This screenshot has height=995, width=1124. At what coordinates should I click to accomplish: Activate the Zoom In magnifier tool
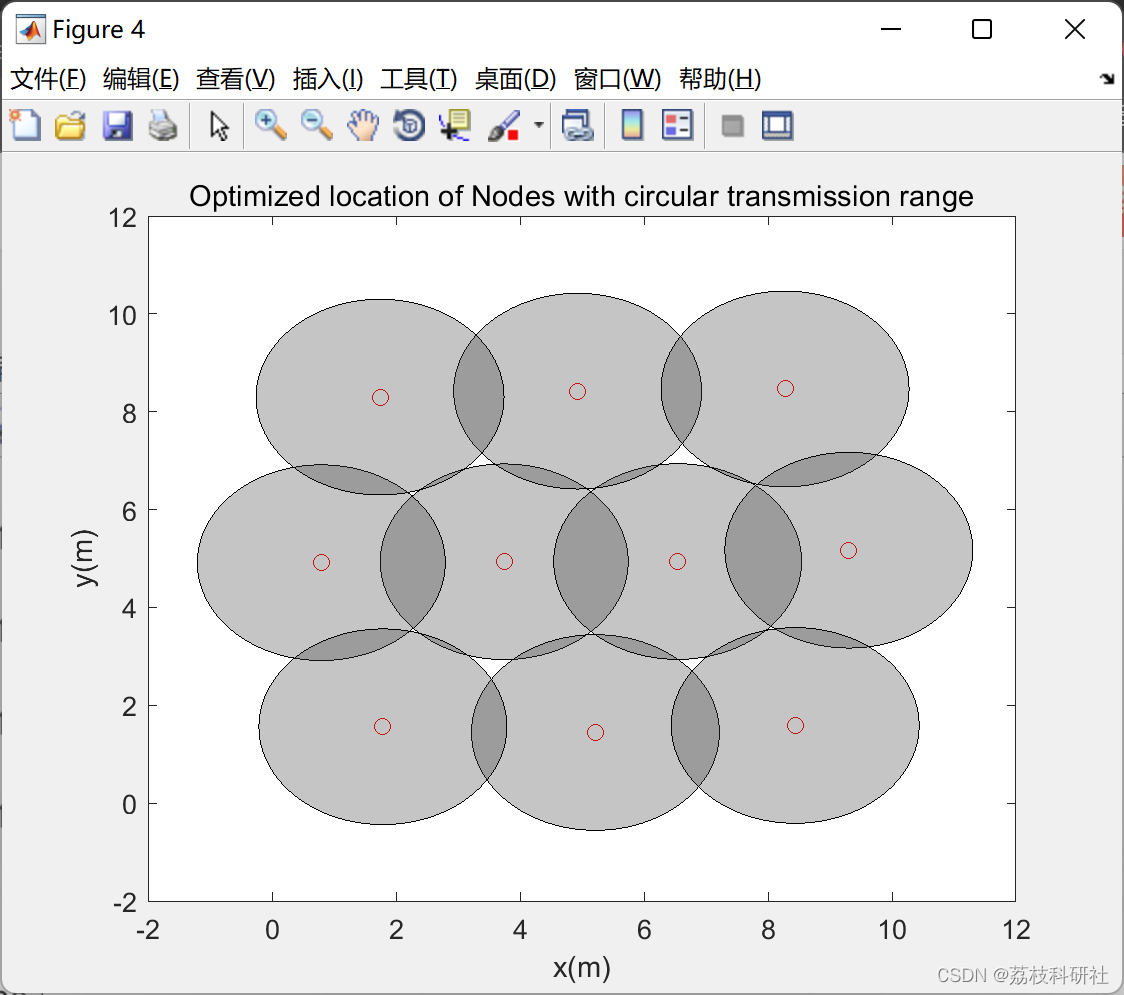(270, 125)
